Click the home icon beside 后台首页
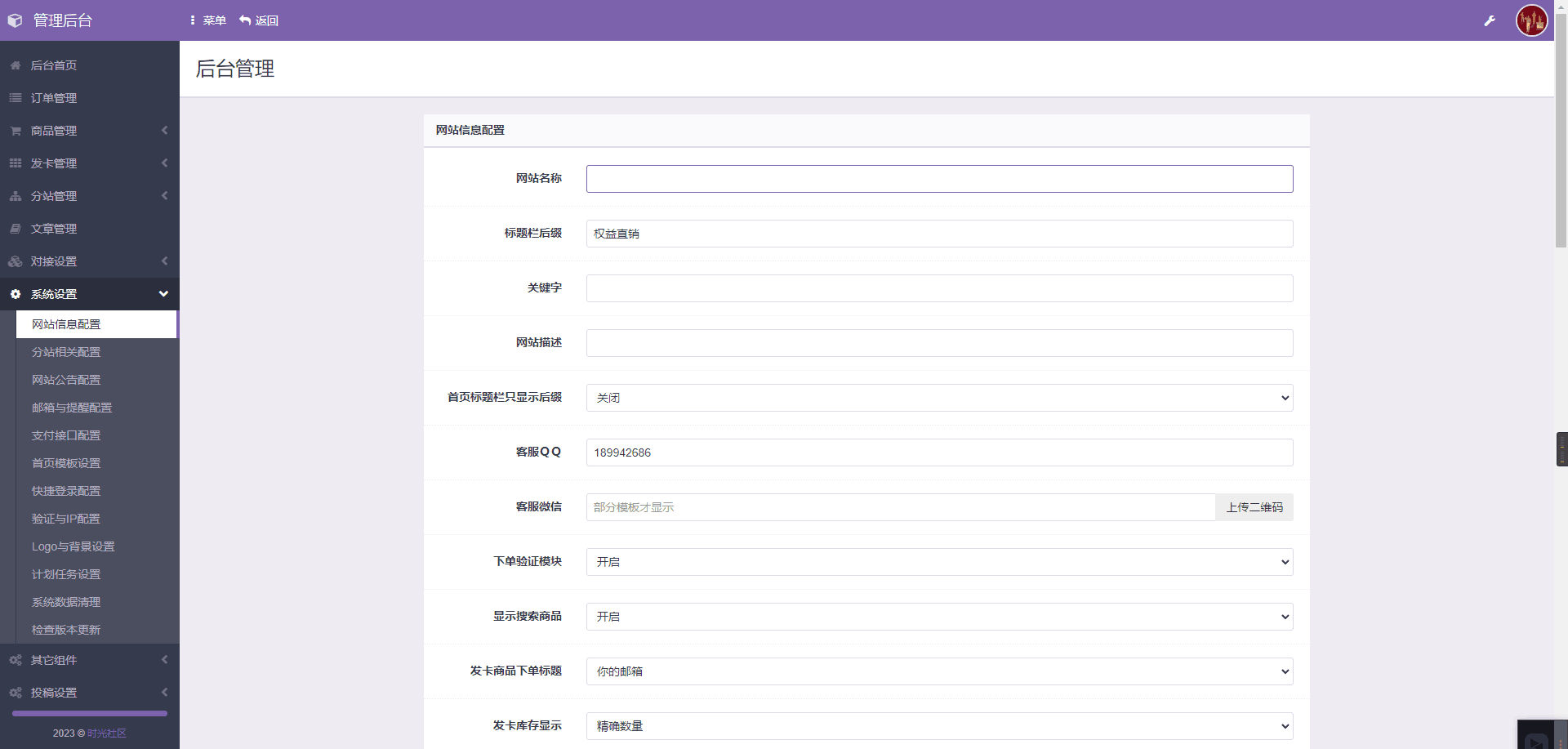1568x749 pixels. point(14,65)
